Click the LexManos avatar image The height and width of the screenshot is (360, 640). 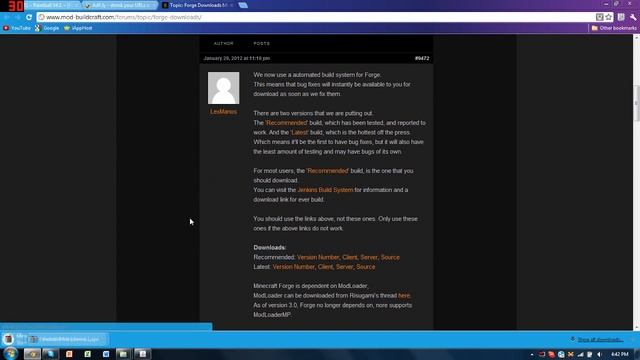point(223,88)
